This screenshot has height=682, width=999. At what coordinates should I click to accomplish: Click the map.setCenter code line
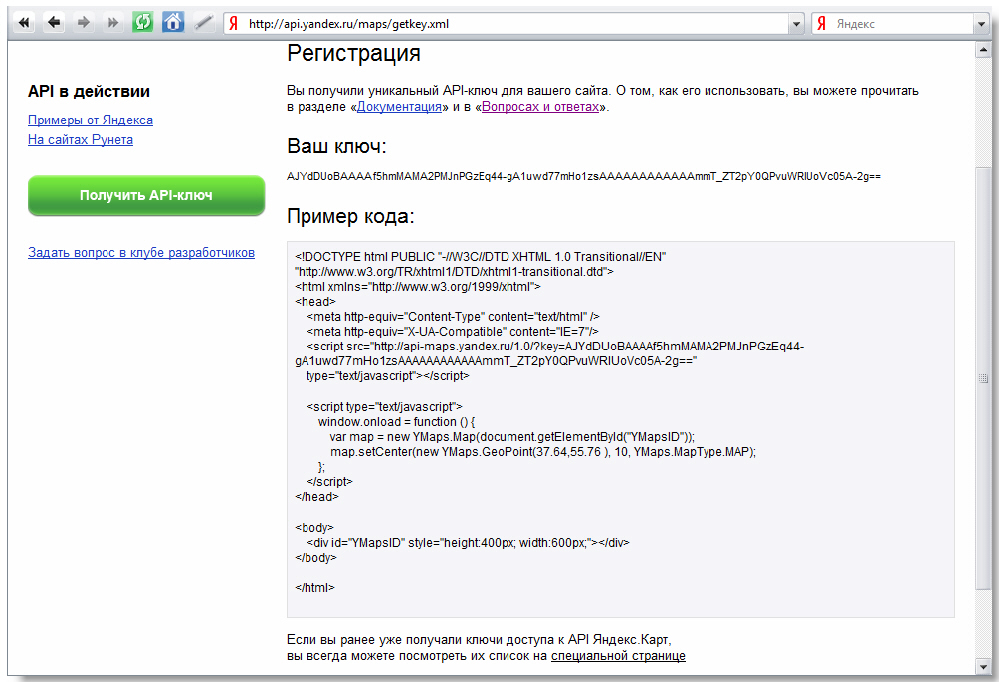543,452
